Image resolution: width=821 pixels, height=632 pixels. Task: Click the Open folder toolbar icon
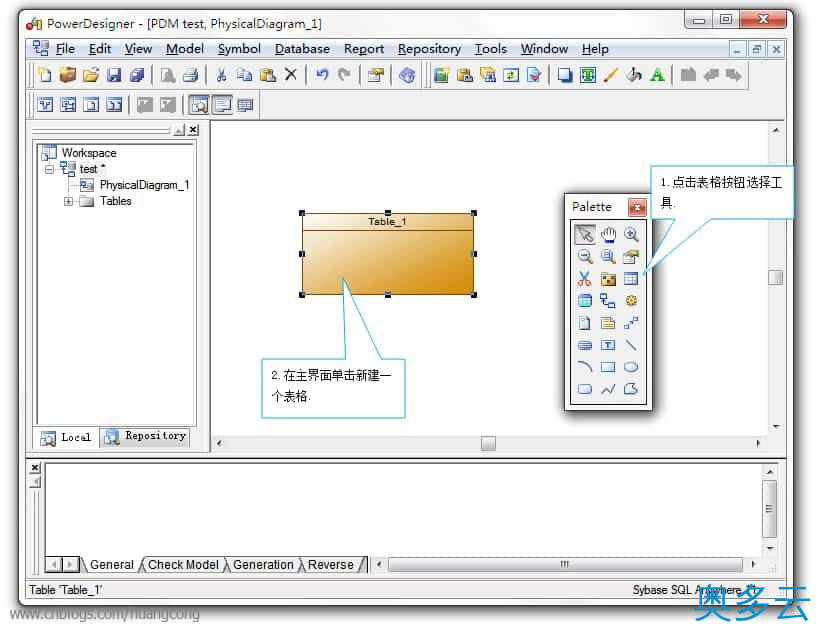[91, 75]
